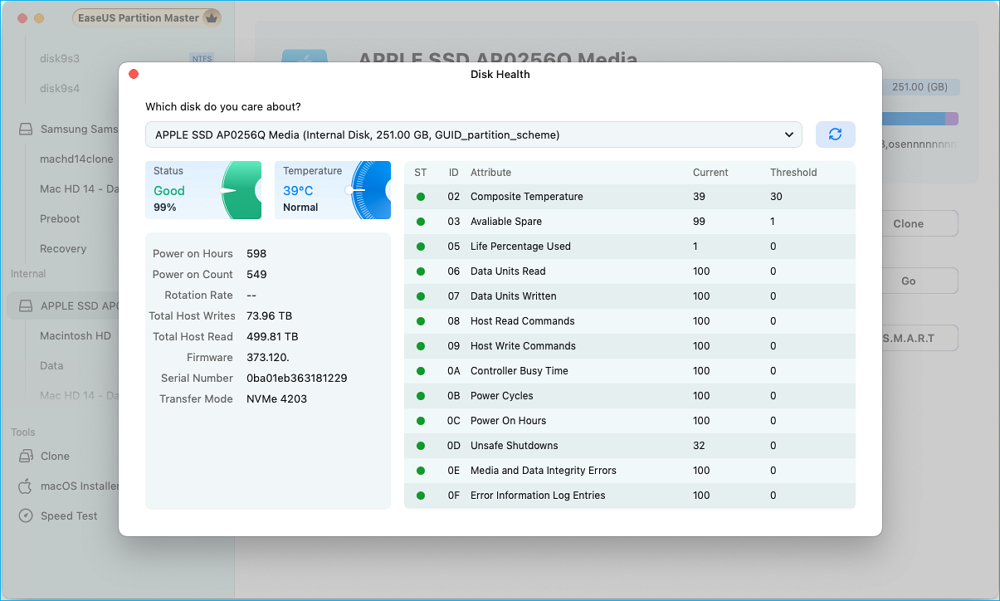Click the Current value 32 for Unsafe Shutdowns

(699, 445)
